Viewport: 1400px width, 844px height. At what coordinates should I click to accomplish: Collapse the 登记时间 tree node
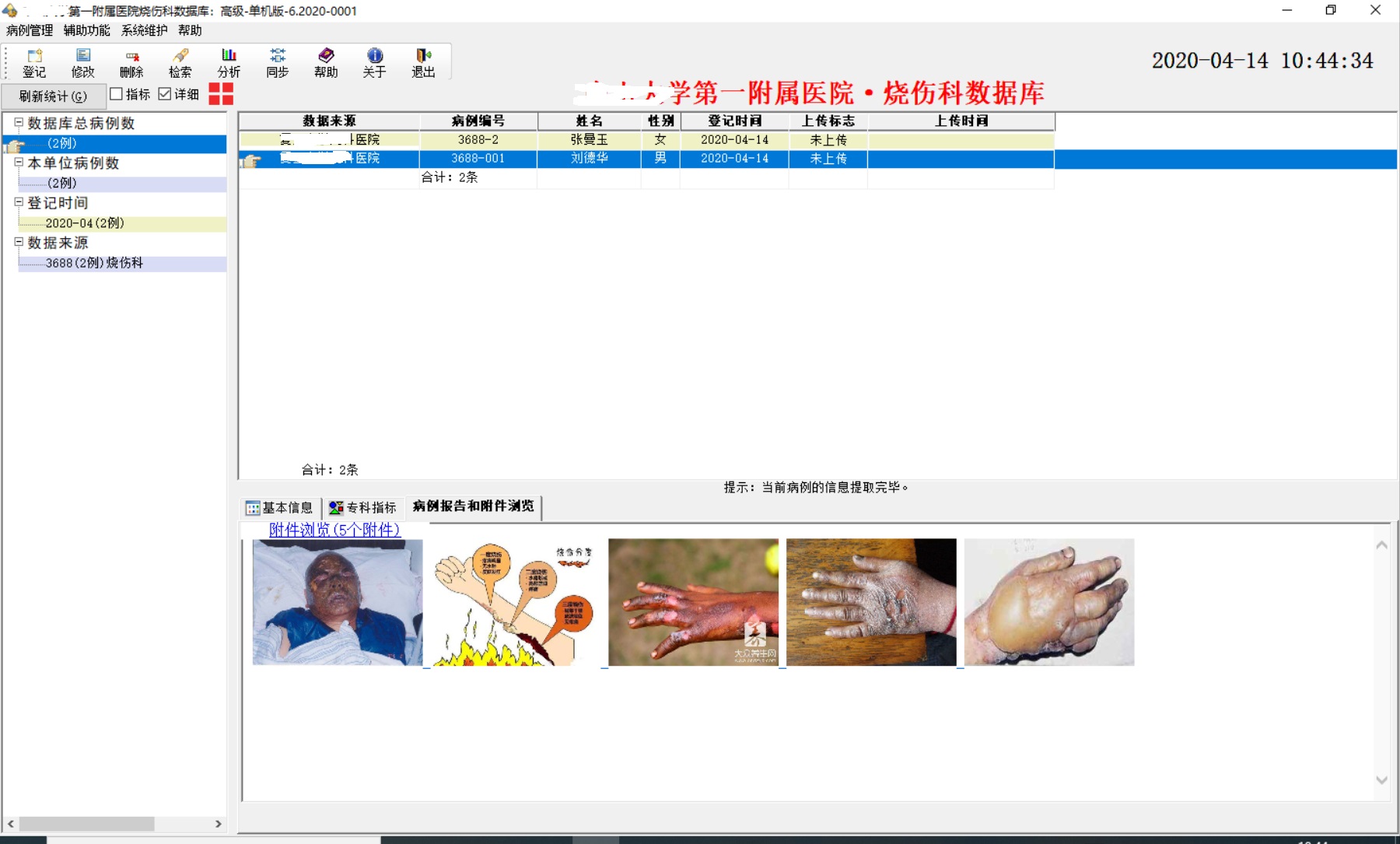19,202
